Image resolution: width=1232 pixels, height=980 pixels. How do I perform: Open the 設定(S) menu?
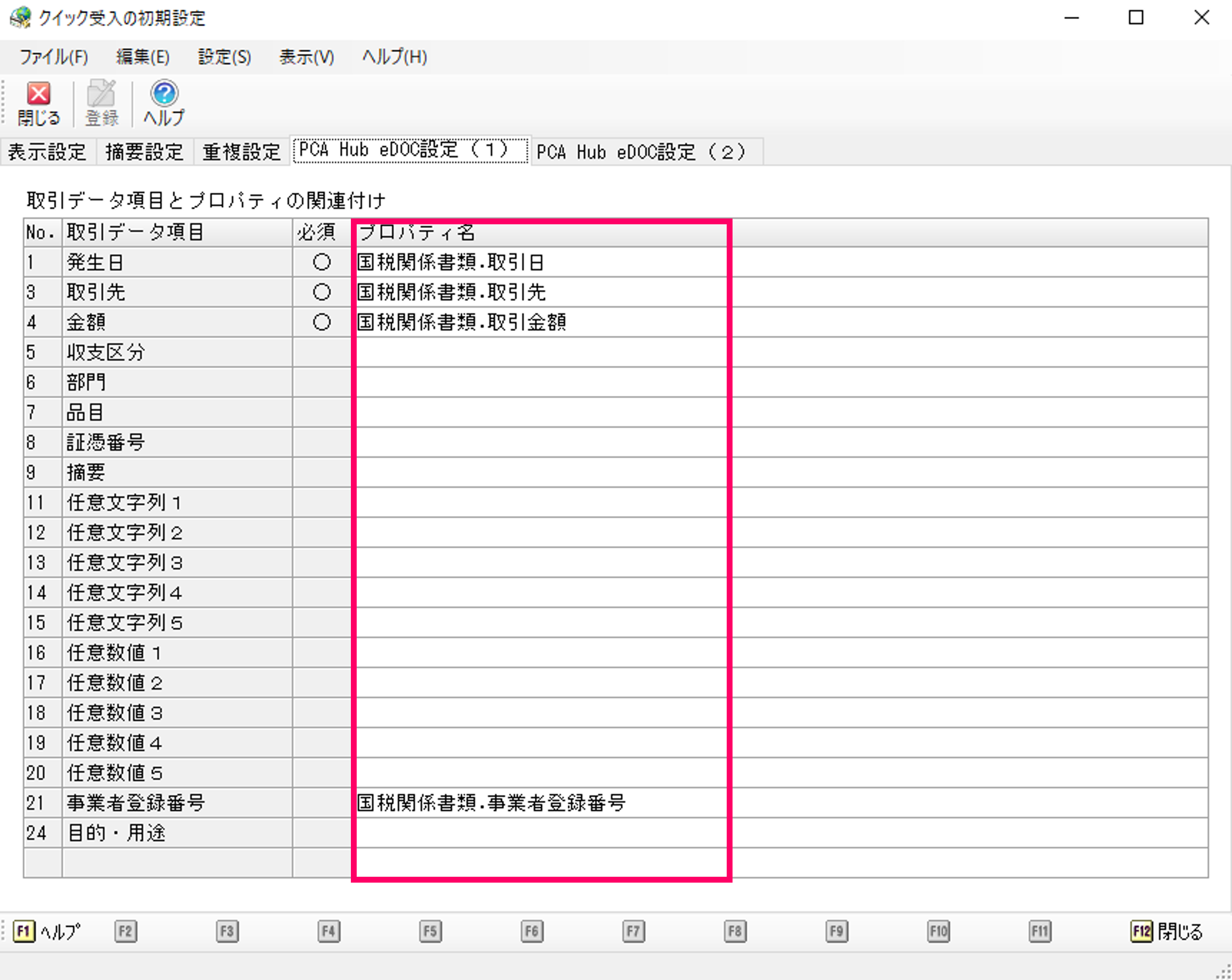point(224,57)
